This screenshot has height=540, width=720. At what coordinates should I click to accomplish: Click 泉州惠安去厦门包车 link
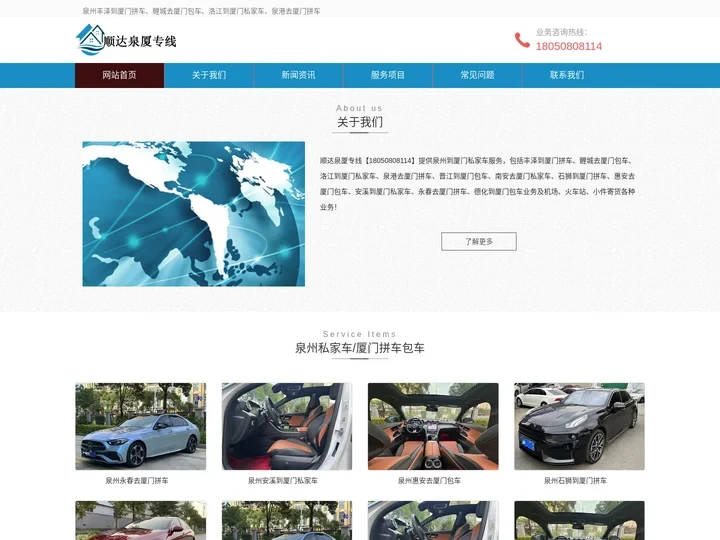click(x=429, y=481)
